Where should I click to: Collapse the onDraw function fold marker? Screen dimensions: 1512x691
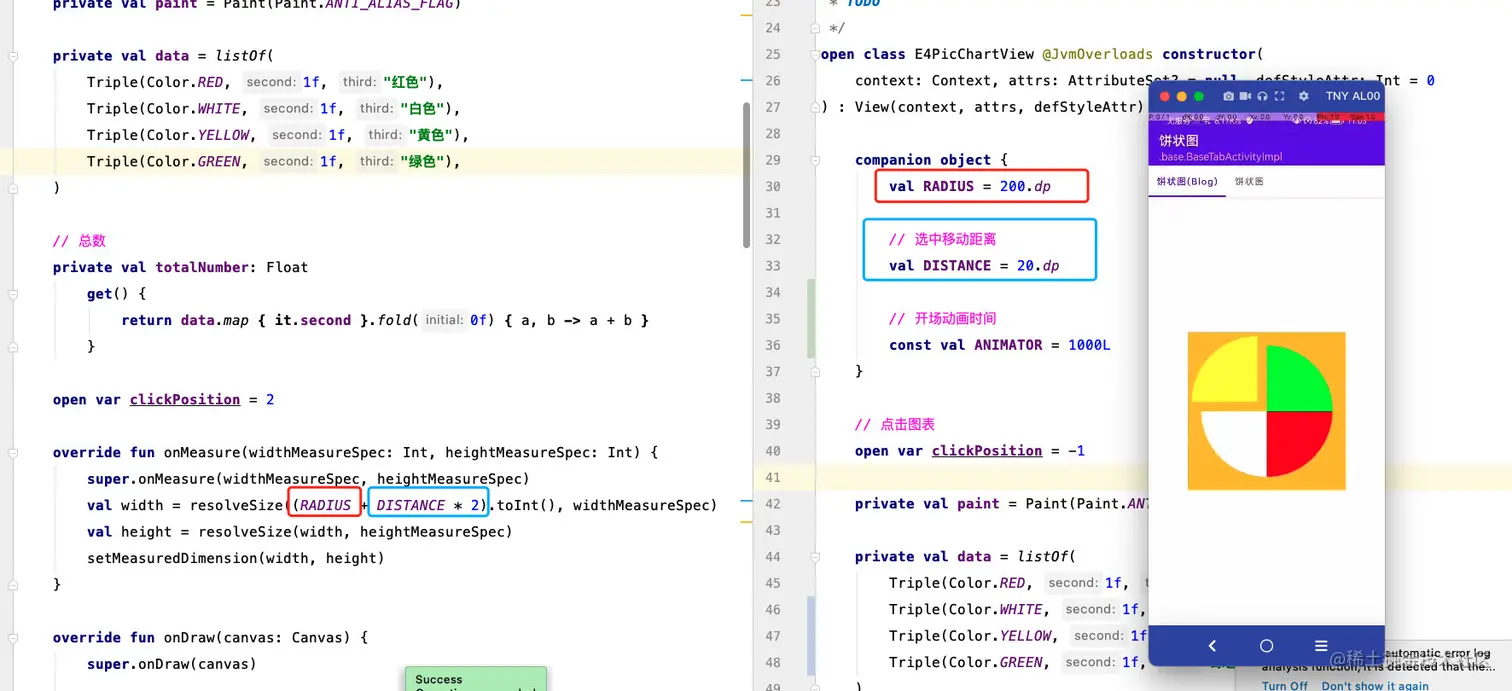(11, 638)
